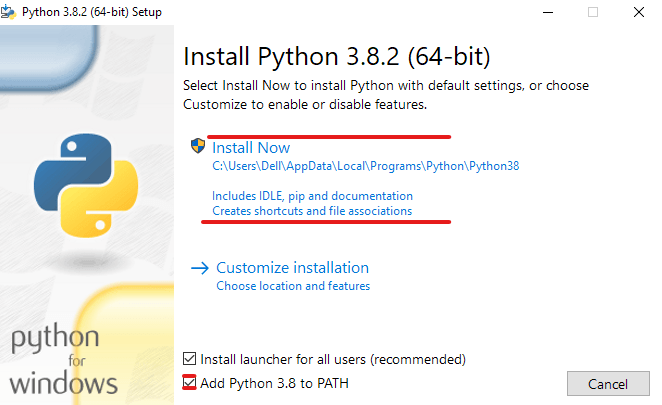The width and height of the screenshot is (662, 405).
Task: Click the arrow icon next to Customize installation
Action: click(x=199, y=268)
